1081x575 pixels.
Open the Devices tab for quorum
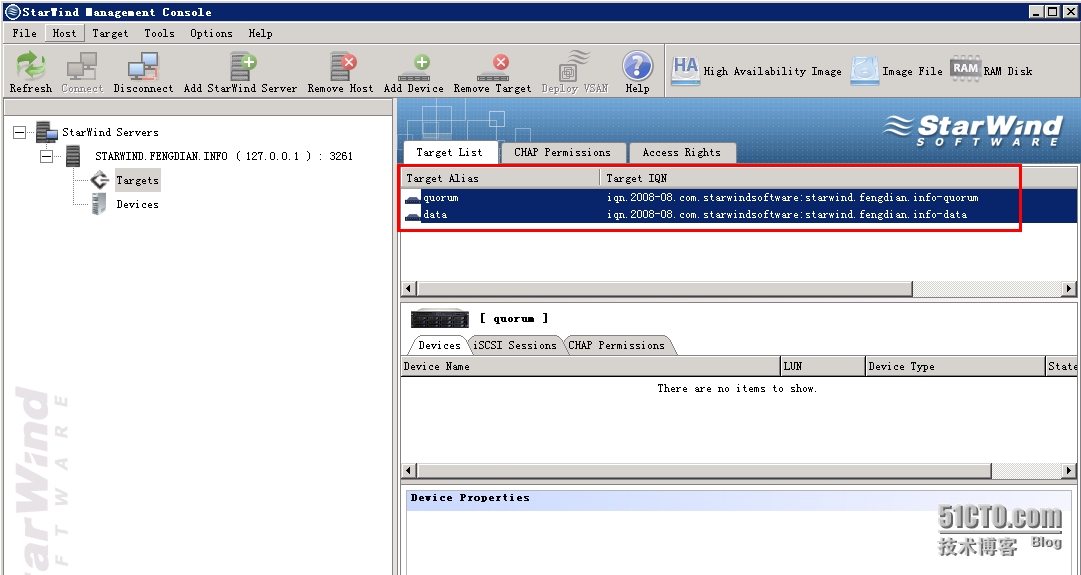pos(439,345)
